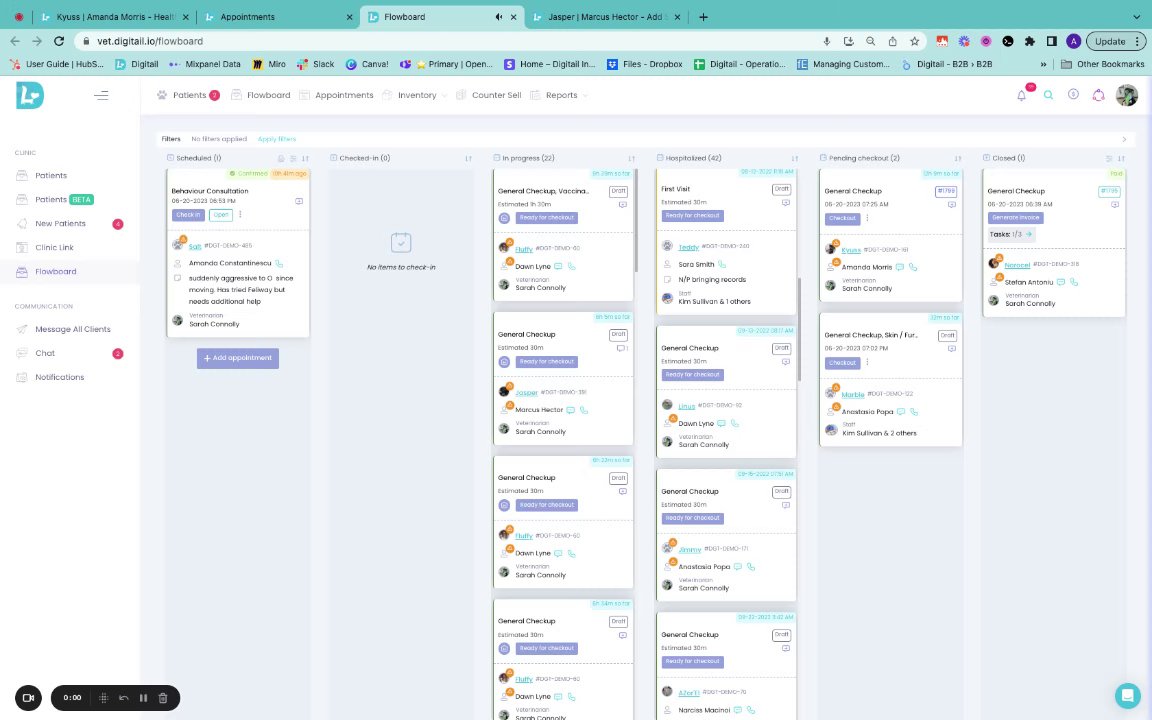Toggle the Closed column checkbox icon

(x=986, y=158)
